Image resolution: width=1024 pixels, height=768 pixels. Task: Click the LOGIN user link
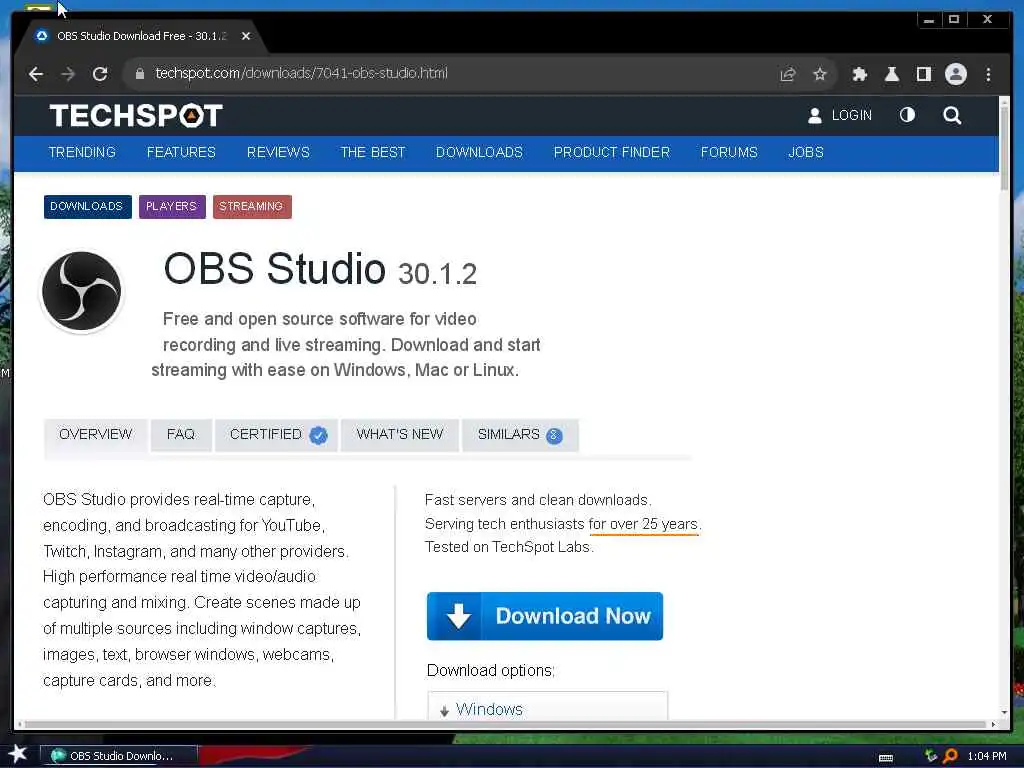[840, 116]
